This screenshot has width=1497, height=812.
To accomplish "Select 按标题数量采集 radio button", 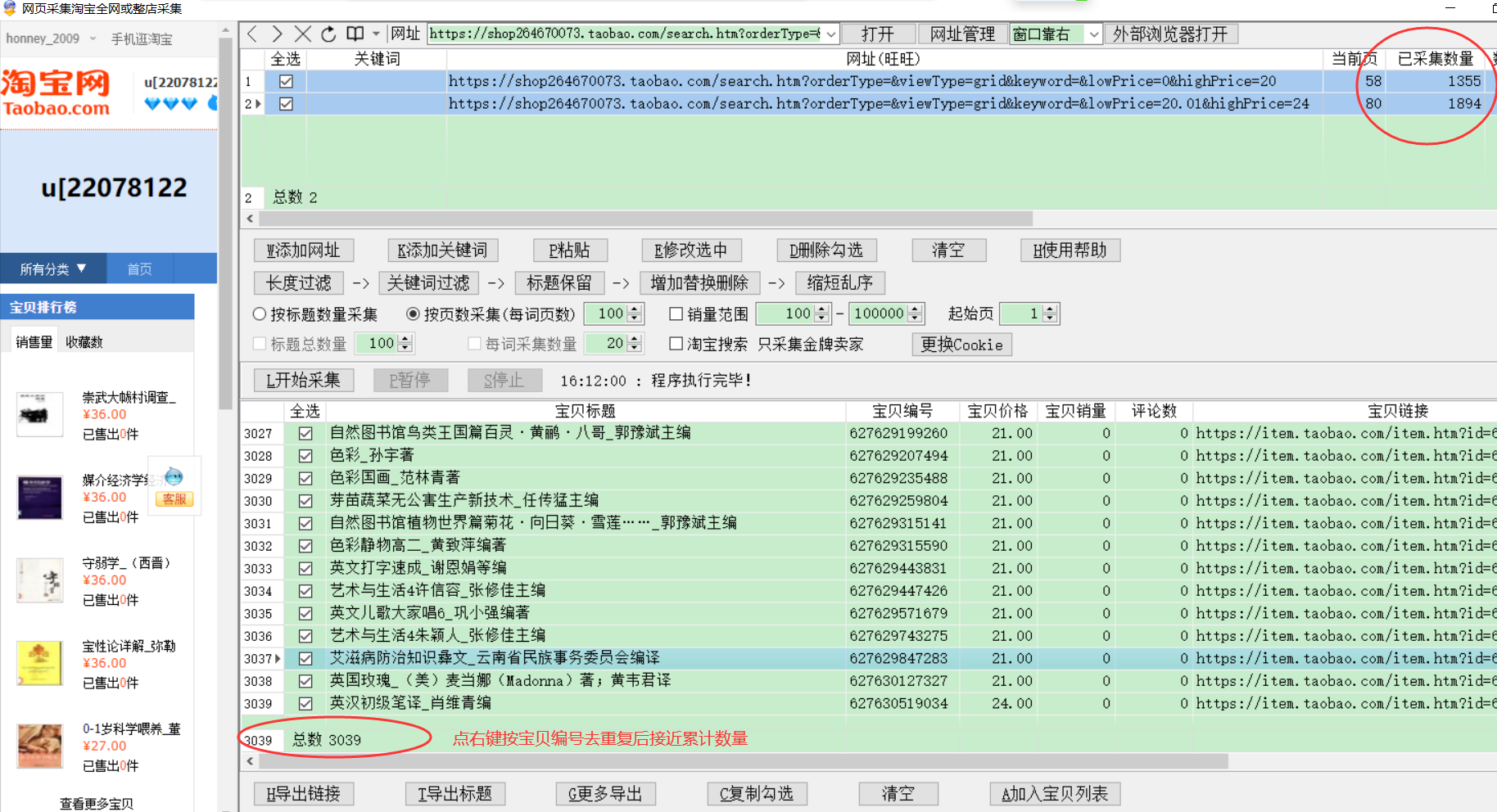I will 260,314.
